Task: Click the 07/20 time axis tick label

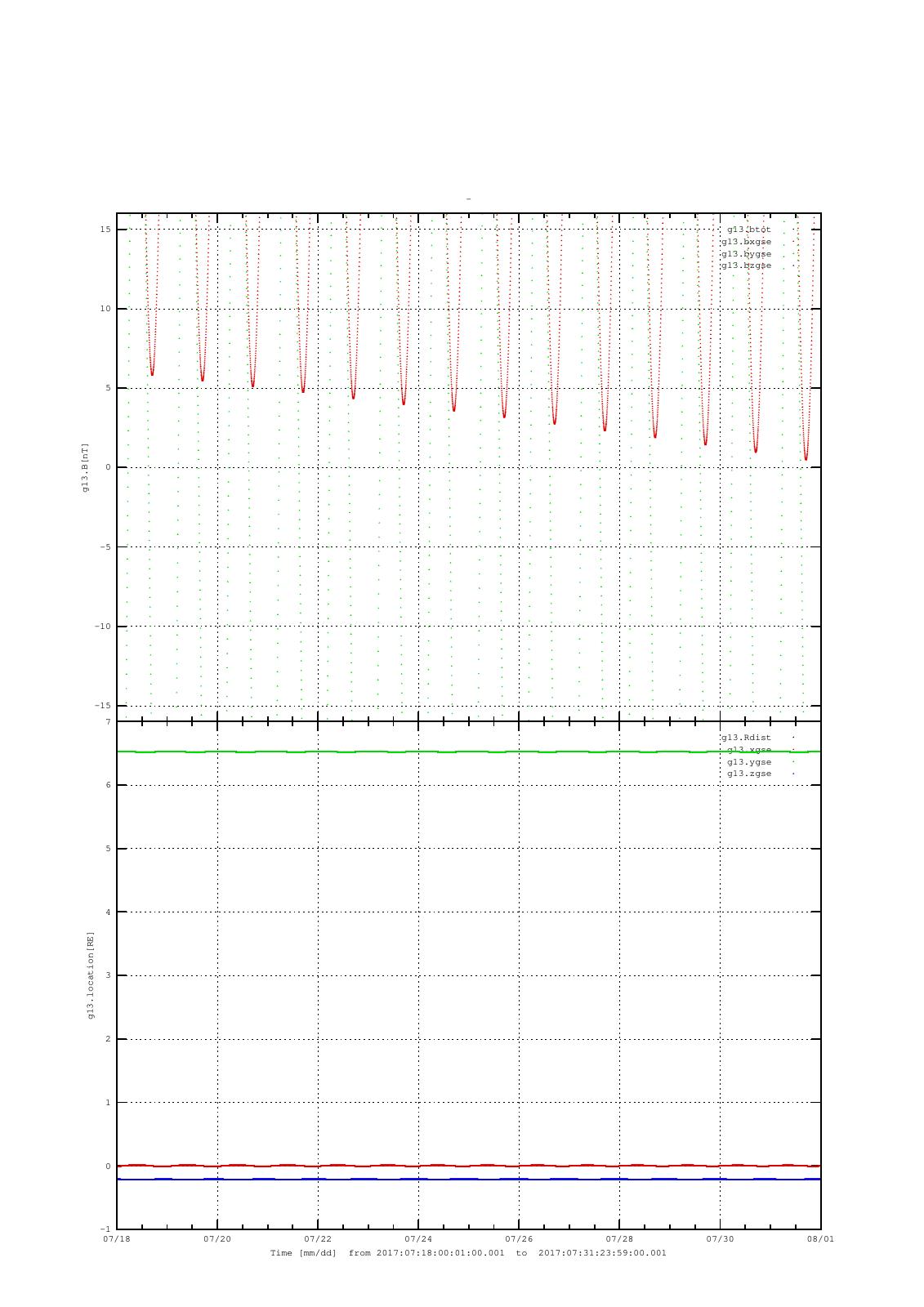Action: tap(217, 1238)
